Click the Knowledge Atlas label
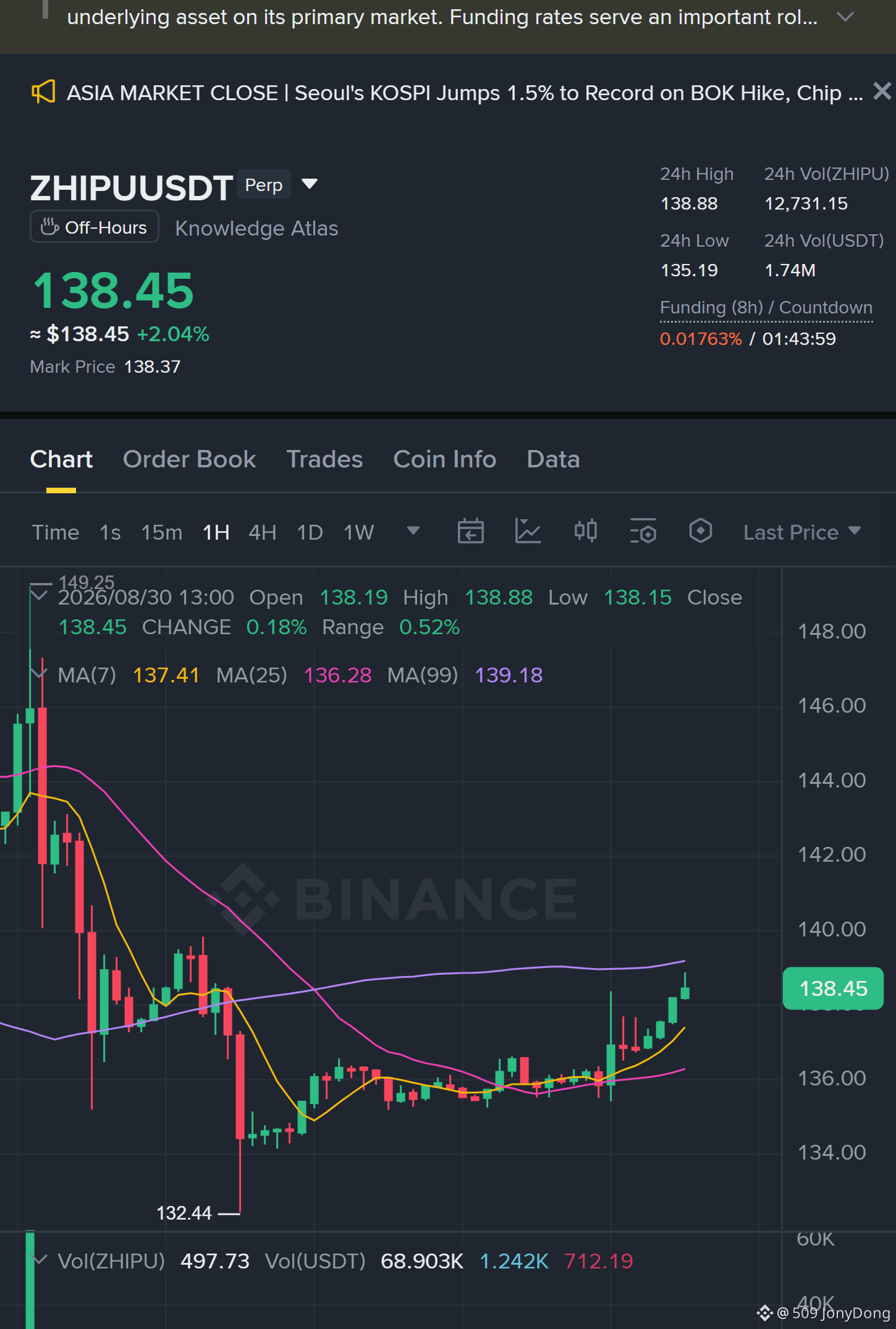This screenshot has height=1329, width=896. tap(256, 228)
